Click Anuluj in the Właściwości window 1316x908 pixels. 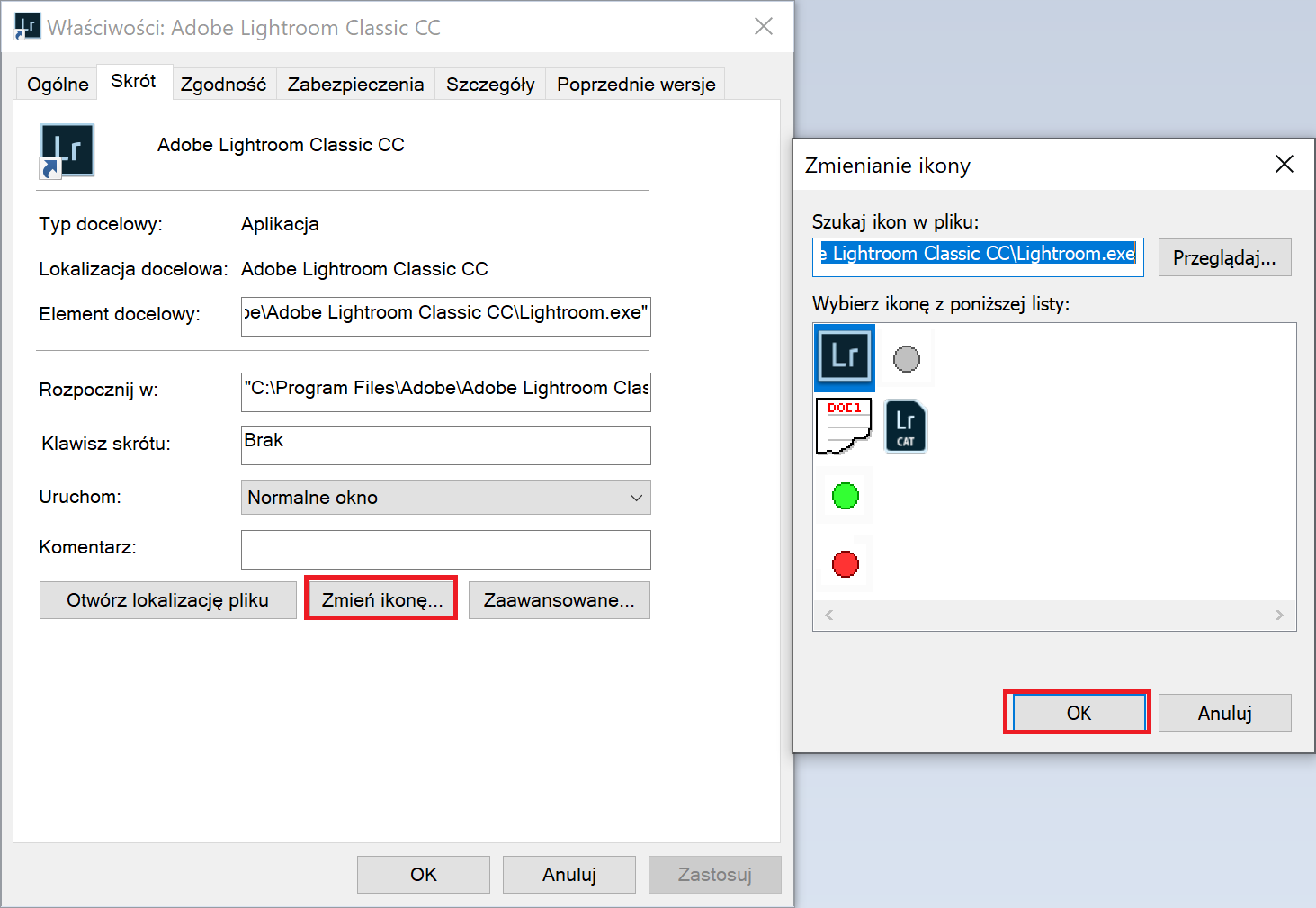tap(569, 875)
